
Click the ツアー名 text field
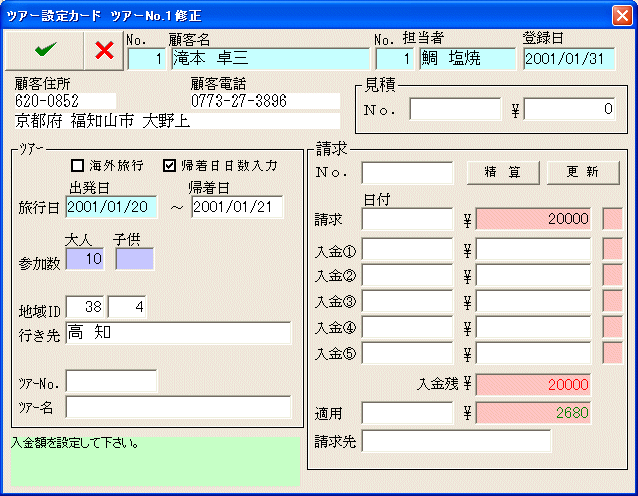point(178,407)
